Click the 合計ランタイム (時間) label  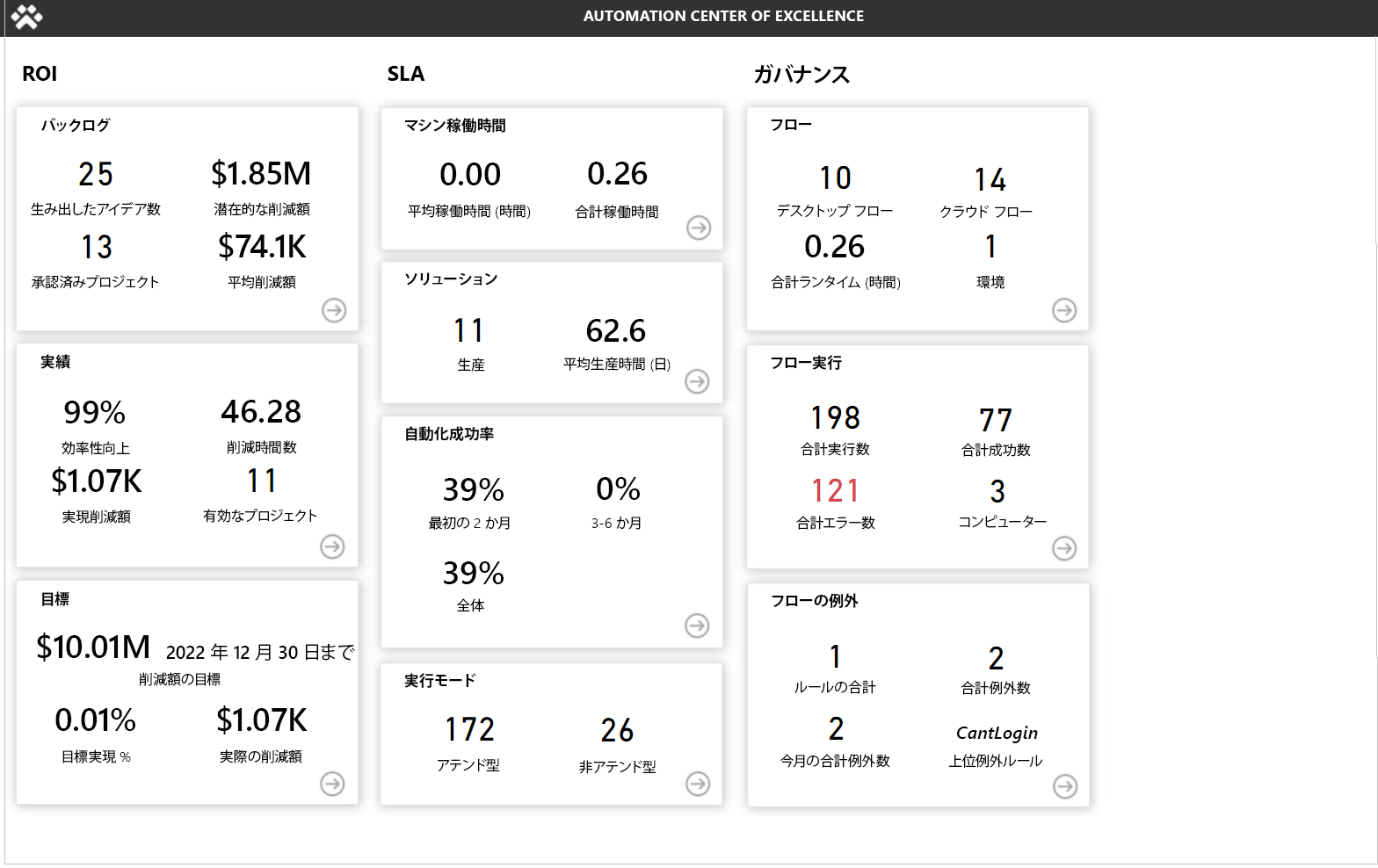coord(836,282)
